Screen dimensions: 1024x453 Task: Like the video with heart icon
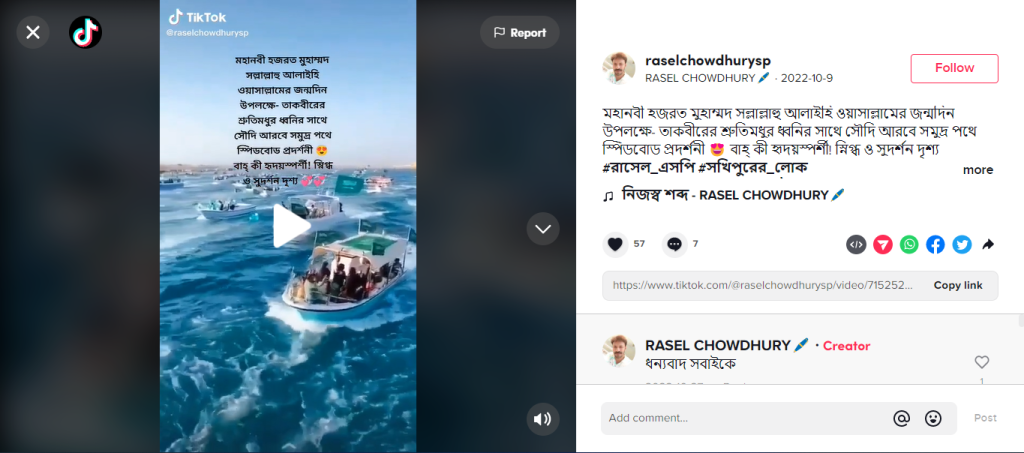pos(615,244)
